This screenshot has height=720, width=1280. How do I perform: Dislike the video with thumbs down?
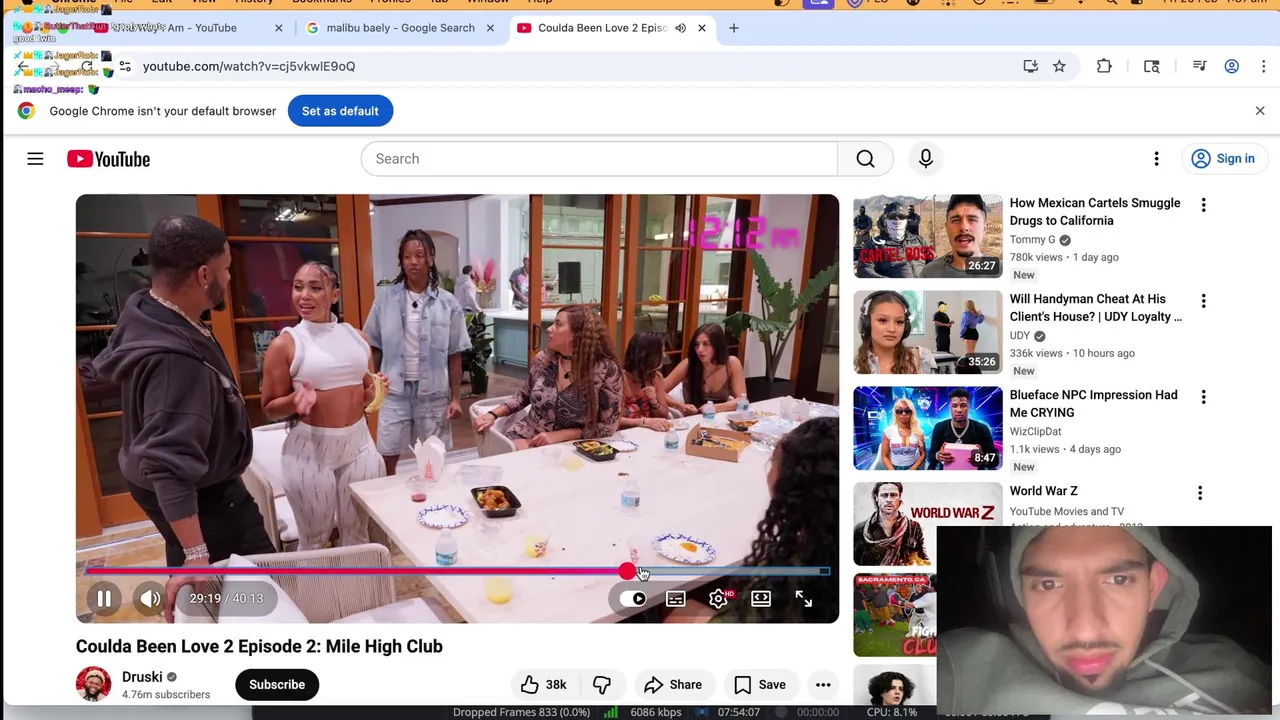[602, 685]
